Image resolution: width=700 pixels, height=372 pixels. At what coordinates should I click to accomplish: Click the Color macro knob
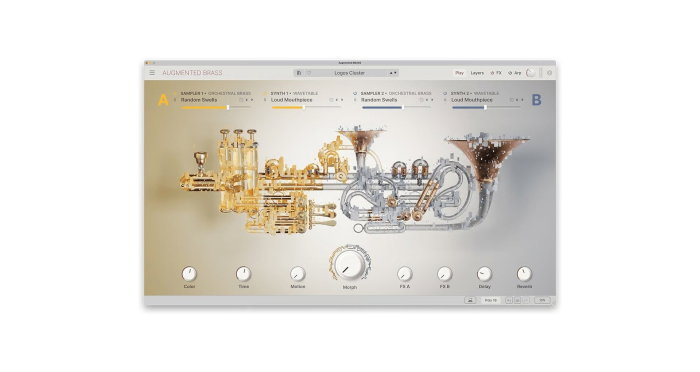tap(189, 273)
